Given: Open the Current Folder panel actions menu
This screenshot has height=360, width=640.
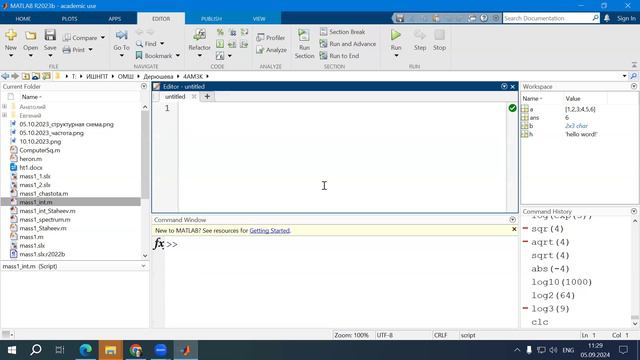Looking at the screenshot, I should click(144, 87).
